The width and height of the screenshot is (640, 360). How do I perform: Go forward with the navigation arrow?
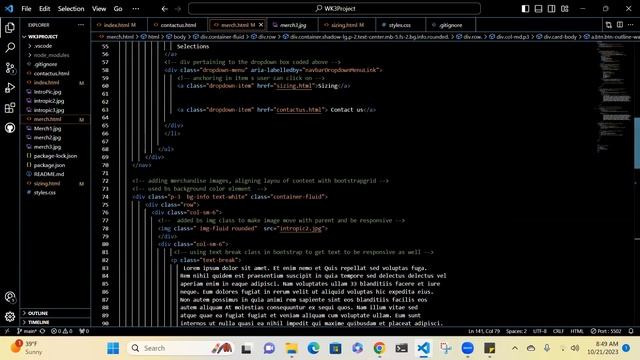click(x=178, y=9)
